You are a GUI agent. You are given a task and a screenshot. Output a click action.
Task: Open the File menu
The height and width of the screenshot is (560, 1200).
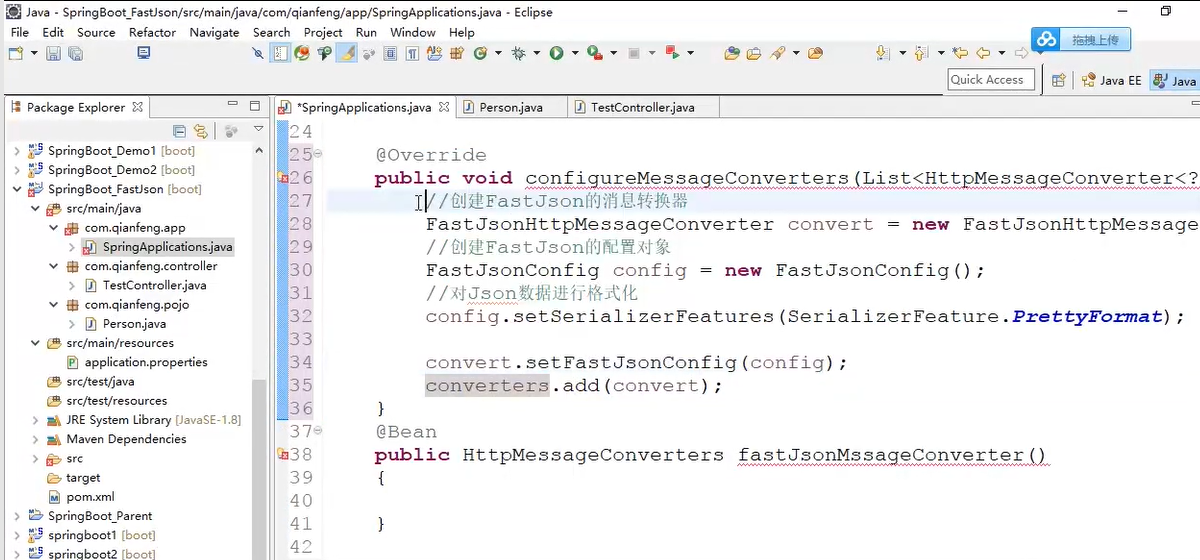20,32
